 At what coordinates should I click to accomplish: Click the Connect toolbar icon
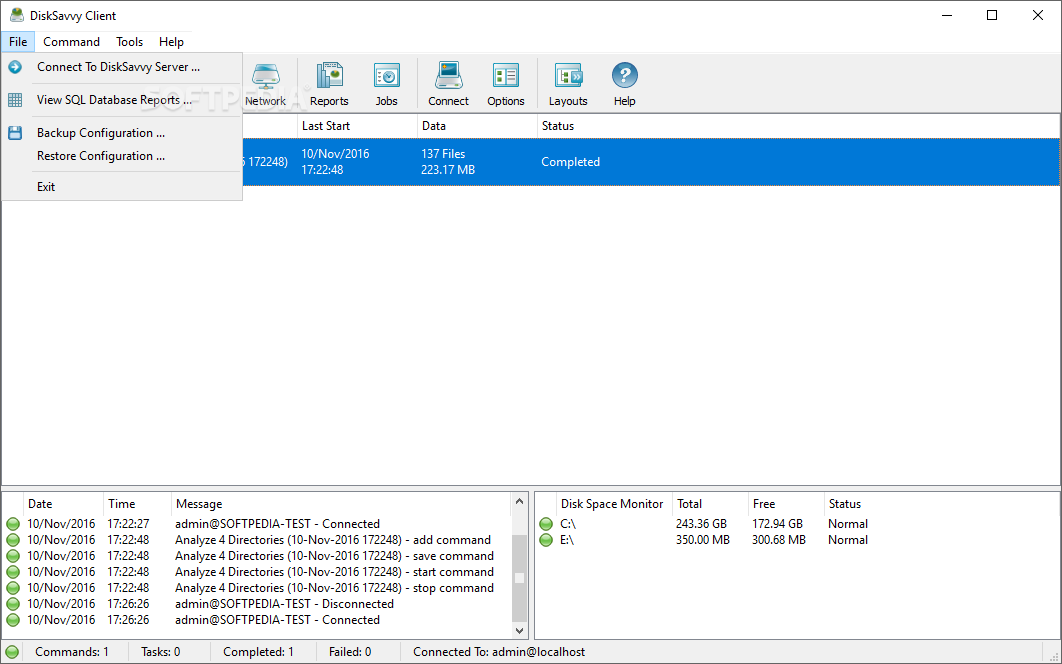(448, 84)
